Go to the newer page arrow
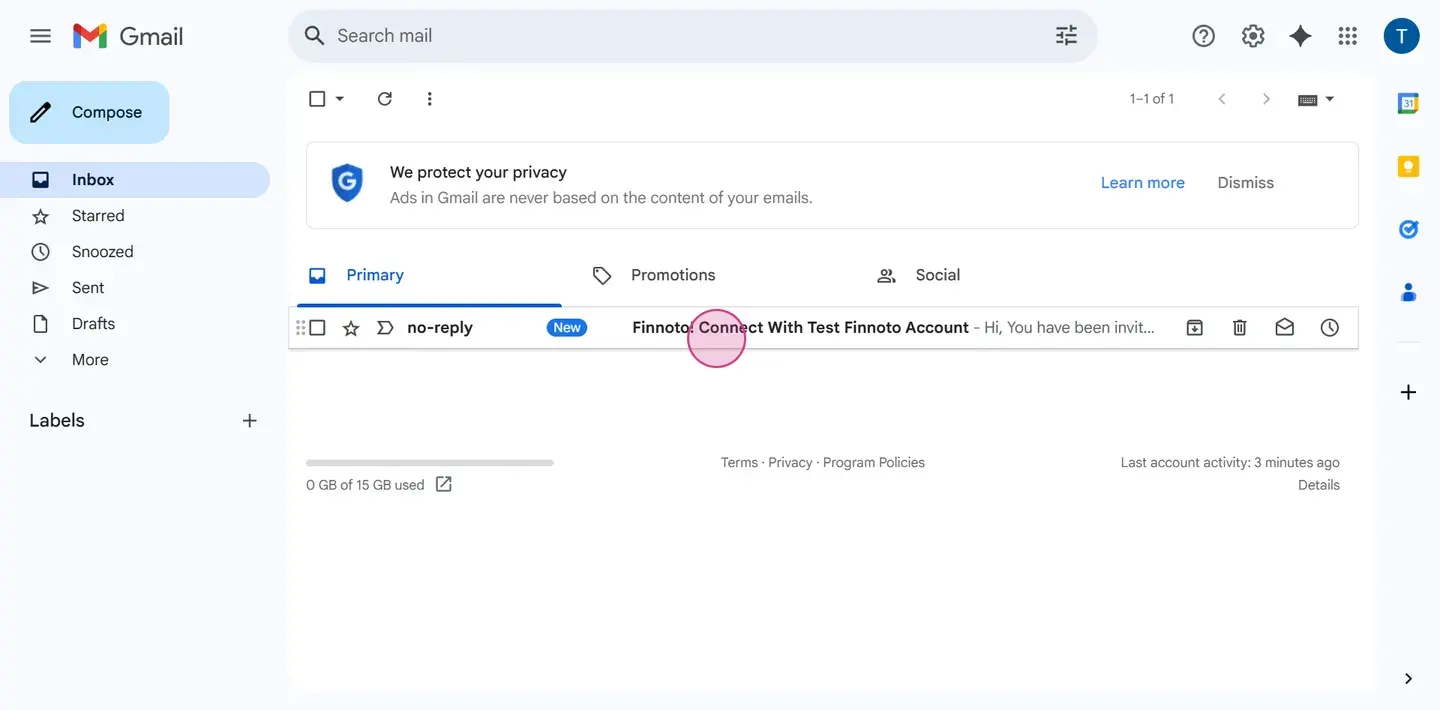Screen dimensions: 1440x710 (1221, 99)
